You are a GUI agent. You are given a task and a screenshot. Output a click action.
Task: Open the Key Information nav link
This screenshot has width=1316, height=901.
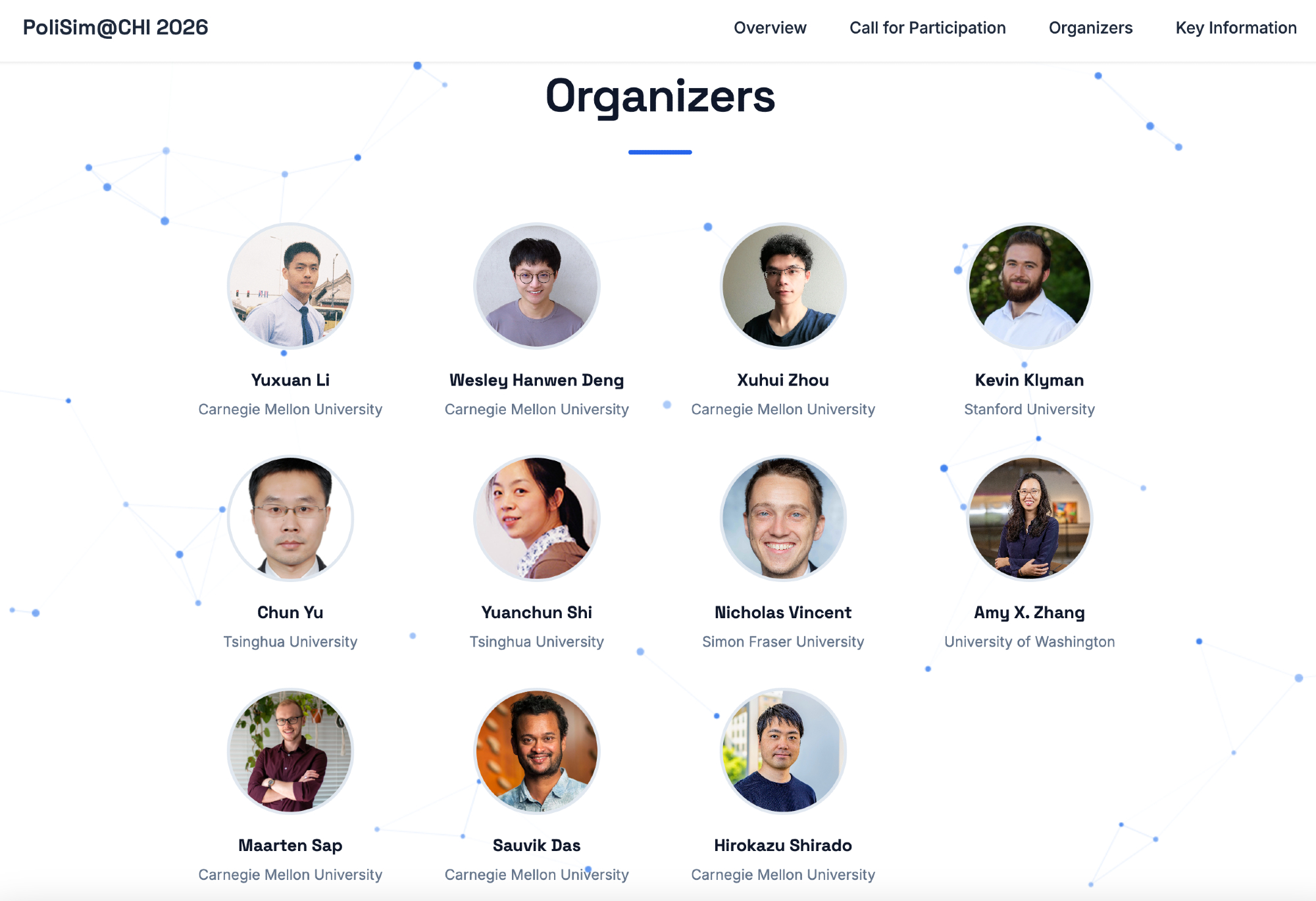tap(1236, 28)
